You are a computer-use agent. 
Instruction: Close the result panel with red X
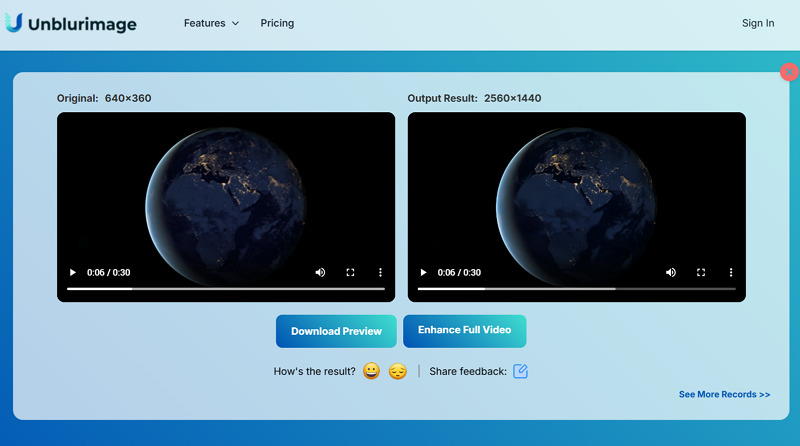point(788,72)
